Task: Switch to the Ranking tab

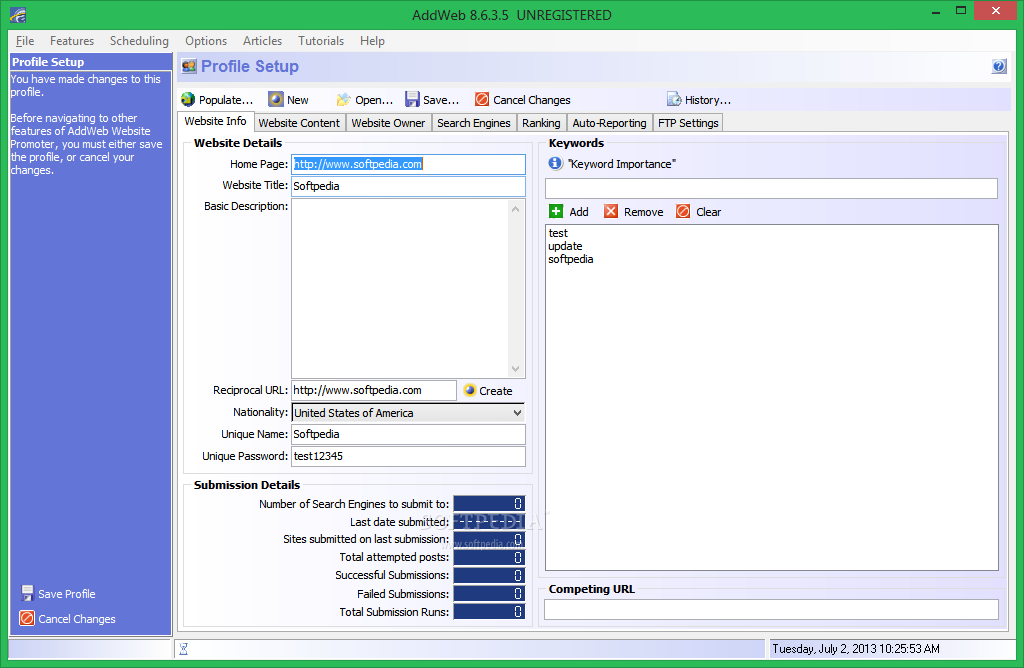Action: coord(541,123)
